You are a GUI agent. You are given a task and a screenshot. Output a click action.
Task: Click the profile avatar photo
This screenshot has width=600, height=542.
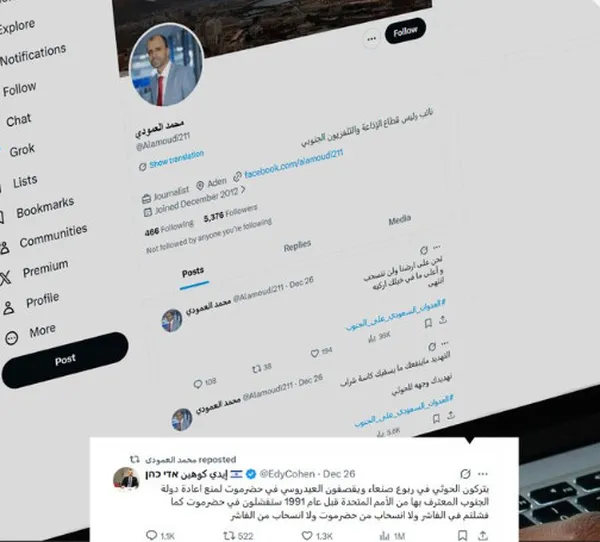pyautogui.click(x=167, y=65)
